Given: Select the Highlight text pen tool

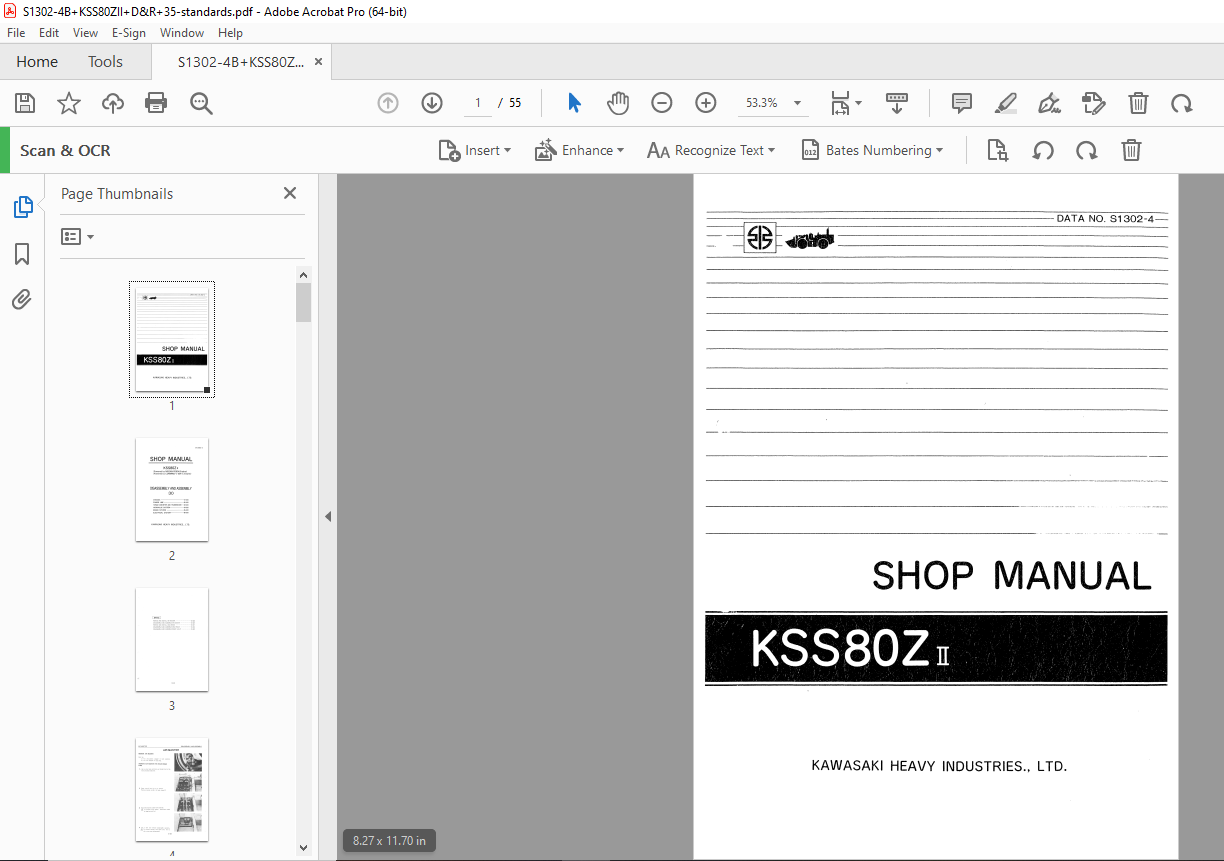Looking at the screenshot, I should tap(1006, 103).
